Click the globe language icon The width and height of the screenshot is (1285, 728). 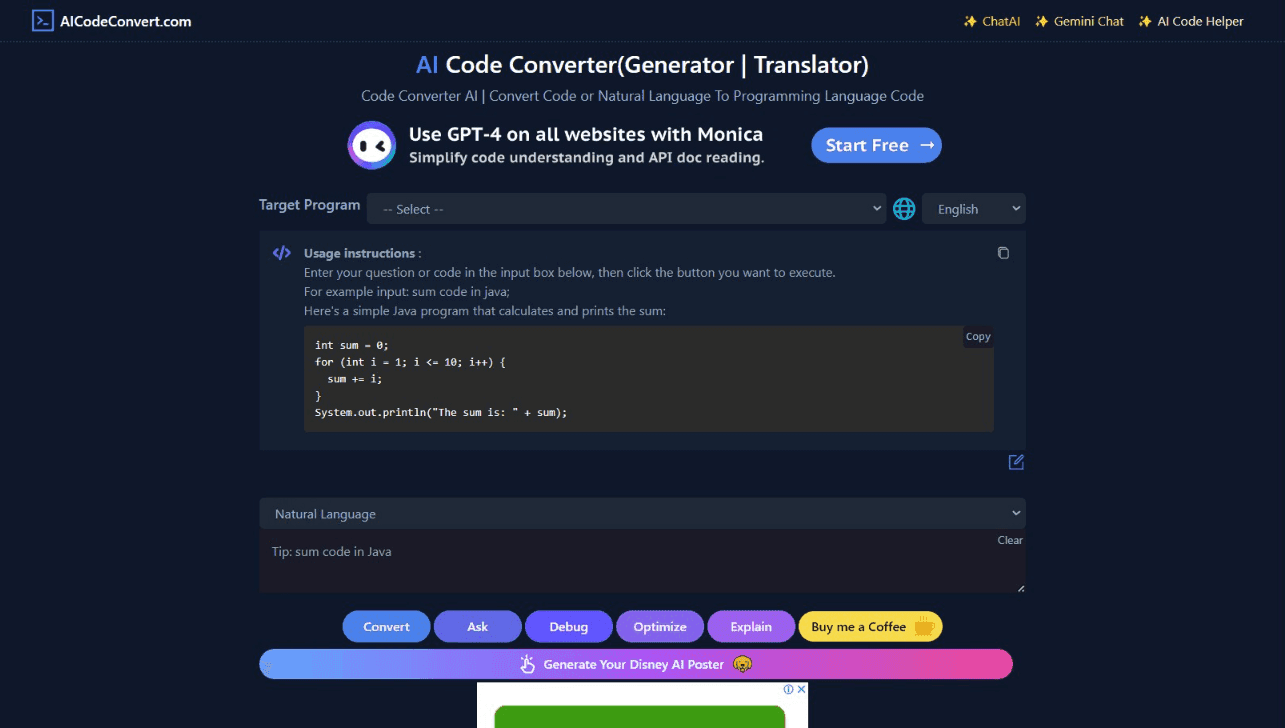pyautogui.click(x=904, y=209)
